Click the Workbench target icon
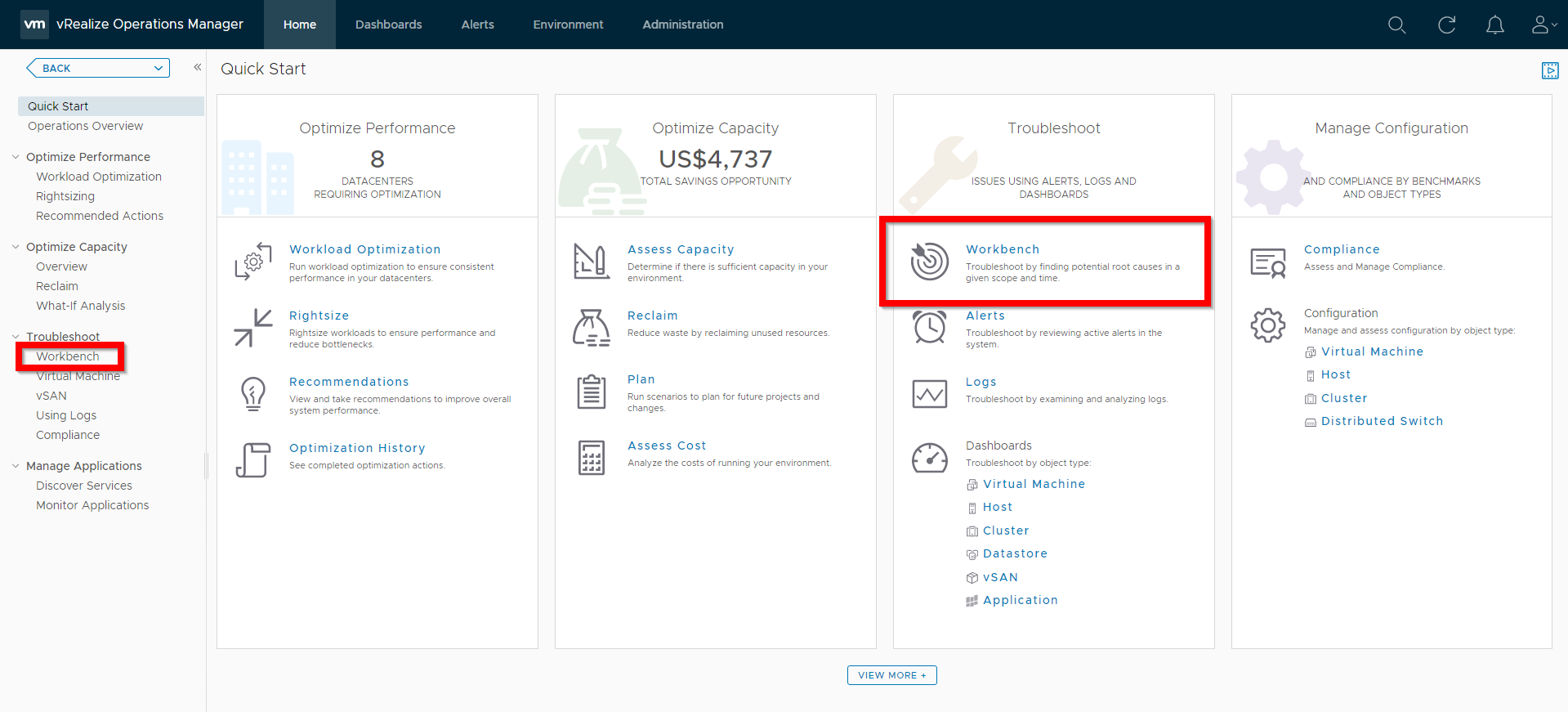 tap(930, 261)
